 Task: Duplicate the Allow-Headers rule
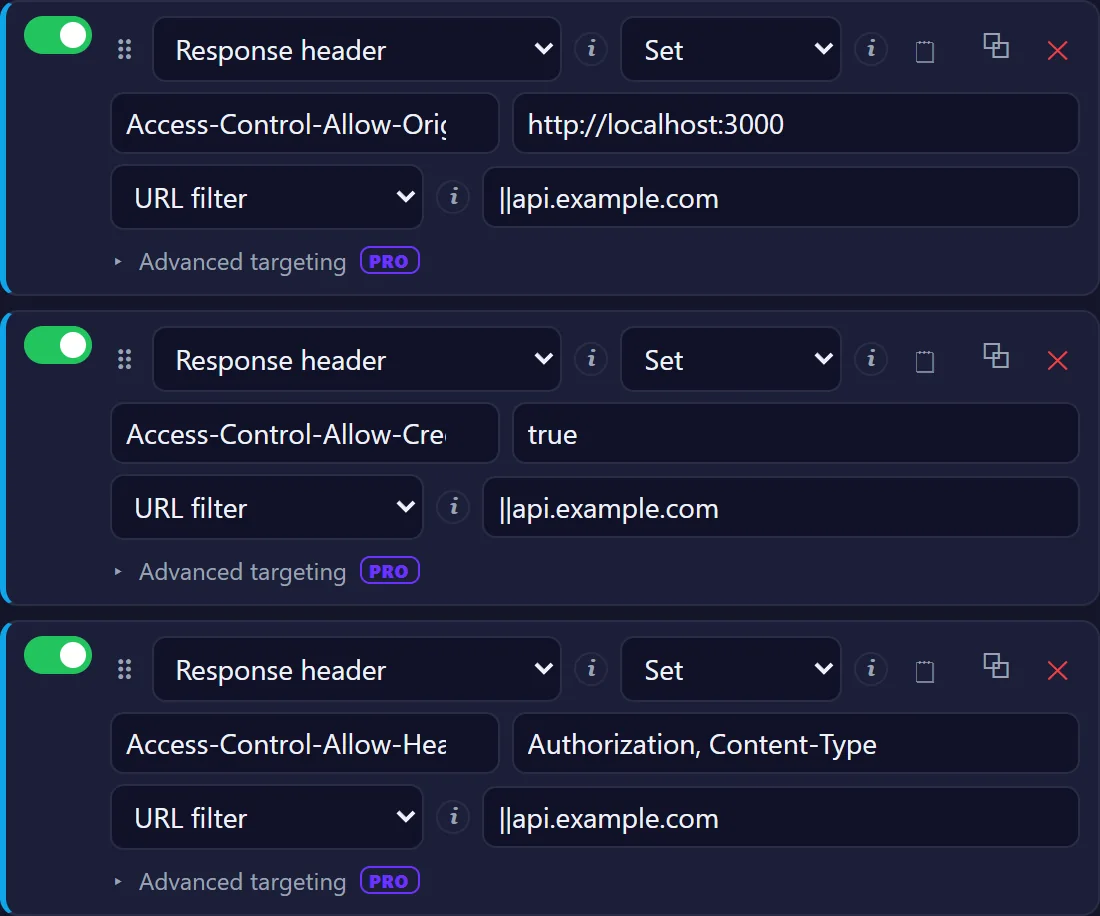coord(995,666)
